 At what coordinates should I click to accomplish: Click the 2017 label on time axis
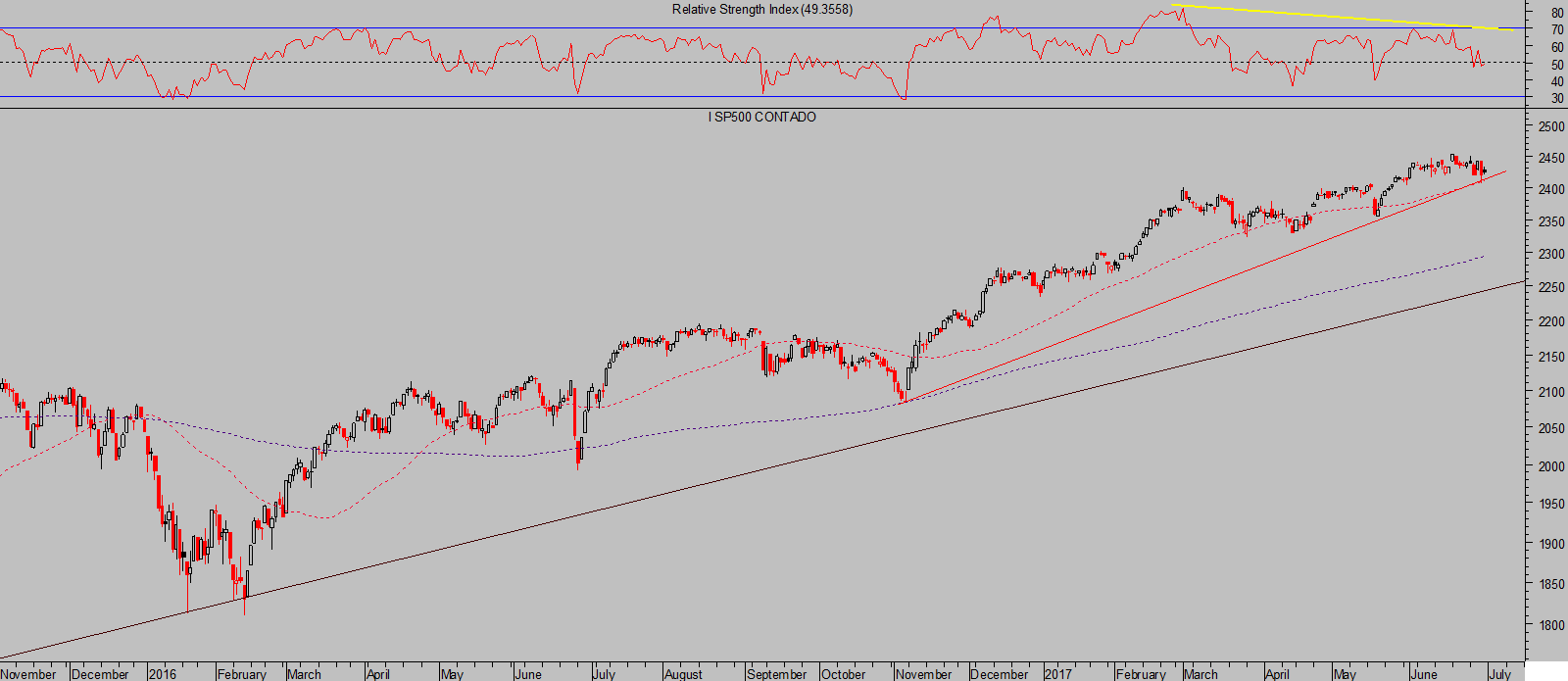(x=1057, y=674)
